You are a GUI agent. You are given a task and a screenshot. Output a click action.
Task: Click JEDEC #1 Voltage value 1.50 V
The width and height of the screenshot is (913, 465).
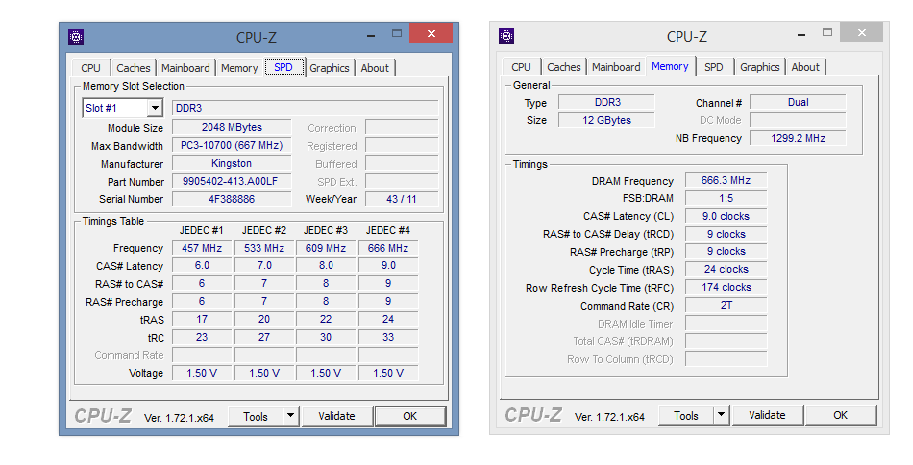click(x=202, y=373)
